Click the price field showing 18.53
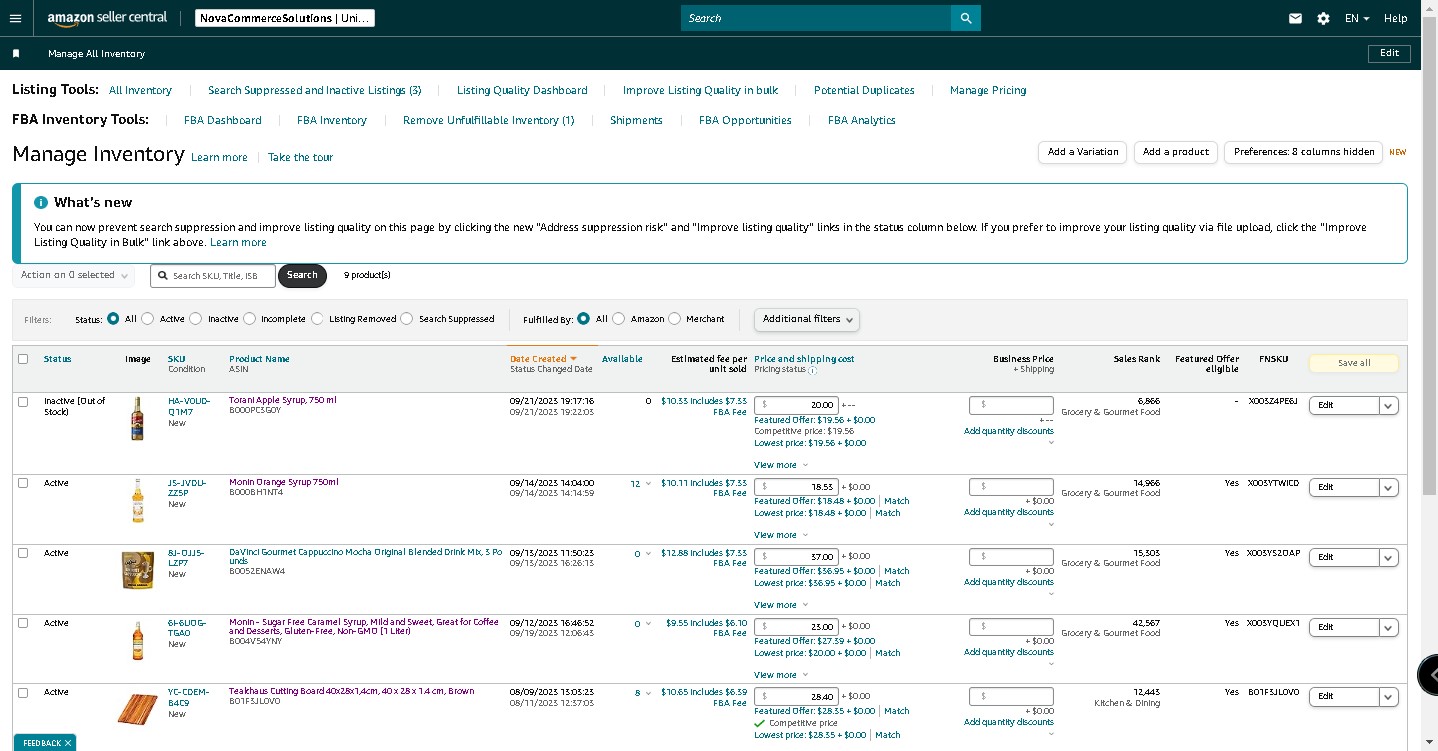The image size is (1438, 751). (x=796, y=487)
